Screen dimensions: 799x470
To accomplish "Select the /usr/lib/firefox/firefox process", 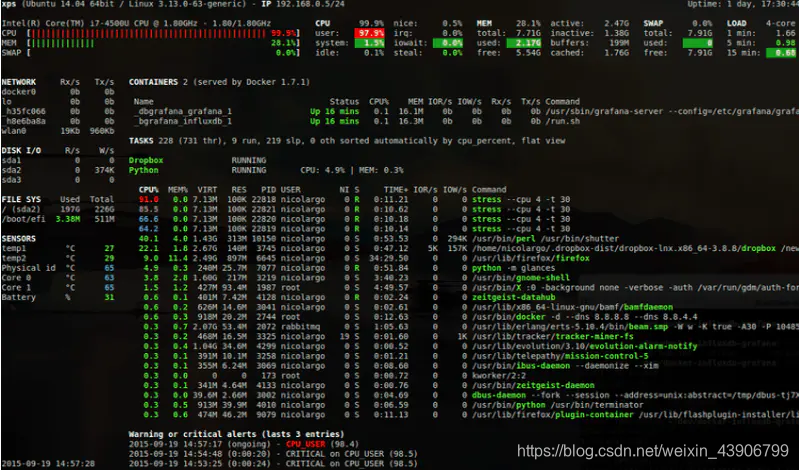I will point(530,258).
